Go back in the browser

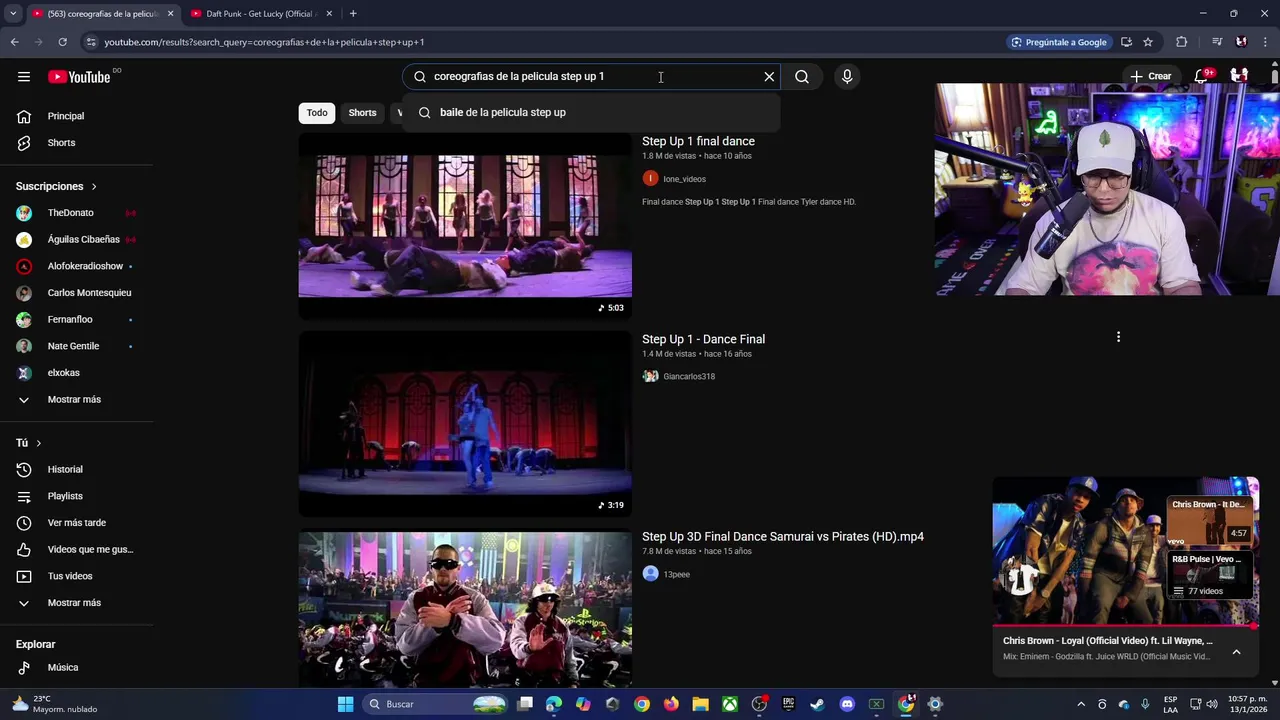14,42
